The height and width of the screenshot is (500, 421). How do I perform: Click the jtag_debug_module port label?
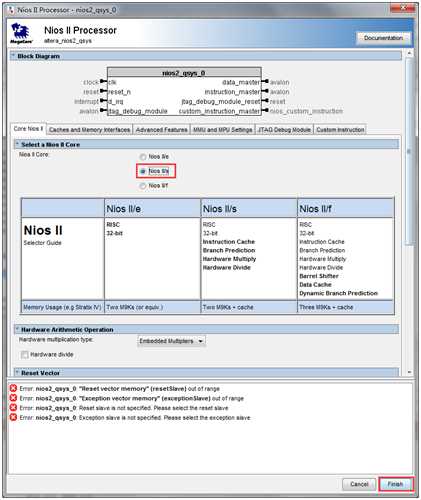138,111
